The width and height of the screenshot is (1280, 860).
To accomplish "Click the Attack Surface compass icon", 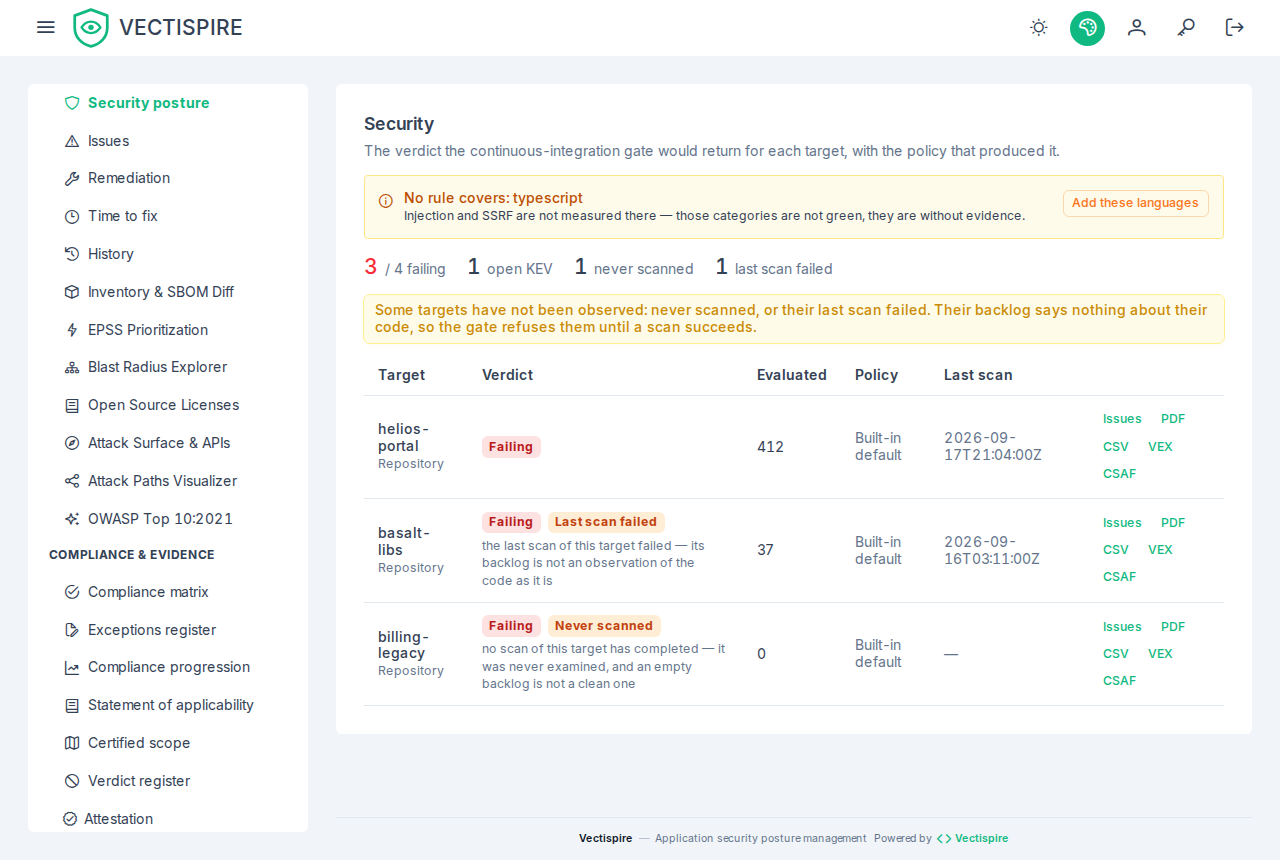I will [72, 443].
